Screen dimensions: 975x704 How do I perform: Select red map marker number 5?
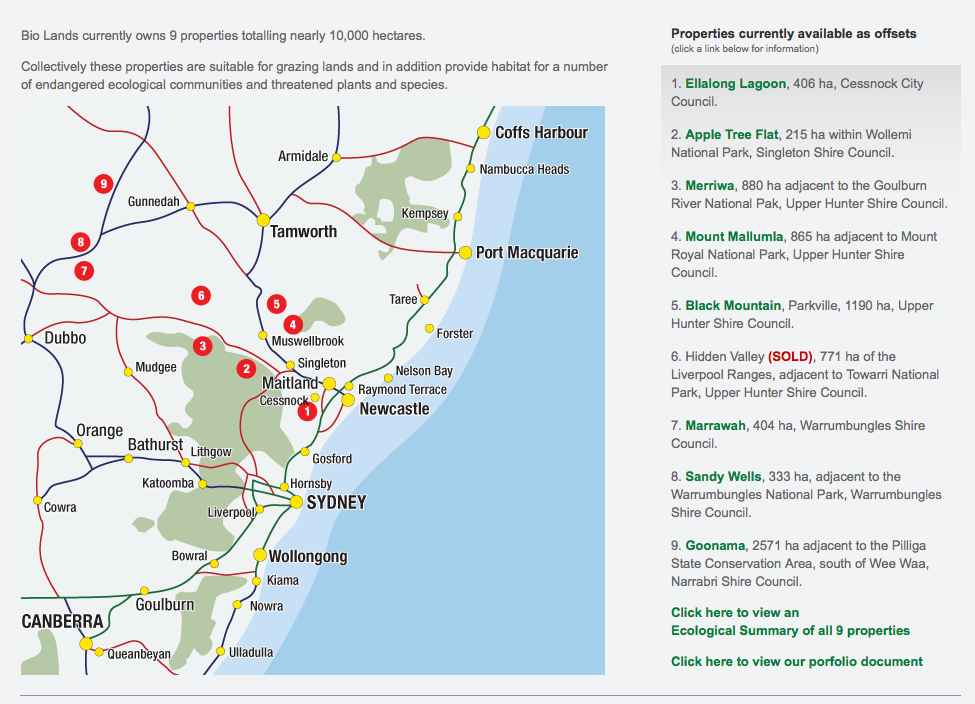point(277,303)
